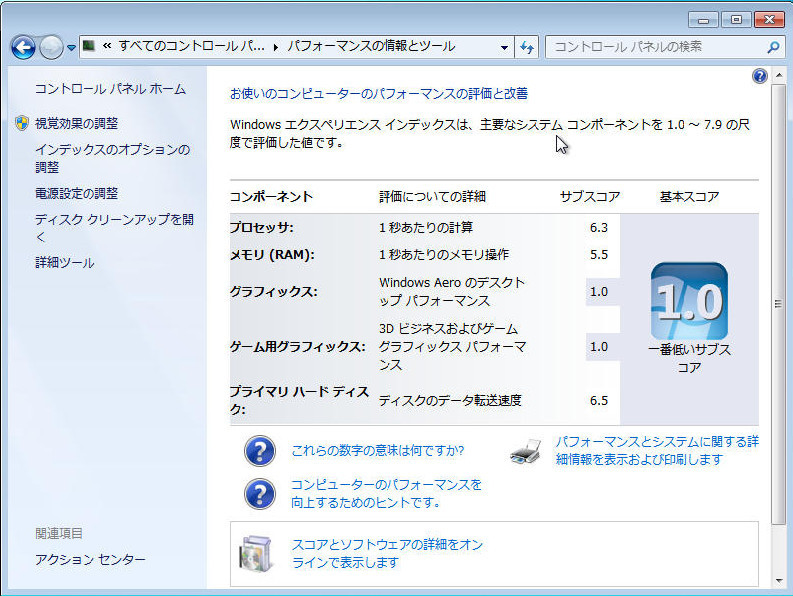
Task: Click the パフォーマンスの情報とツール breadcrumb
Action: [371, 47]
